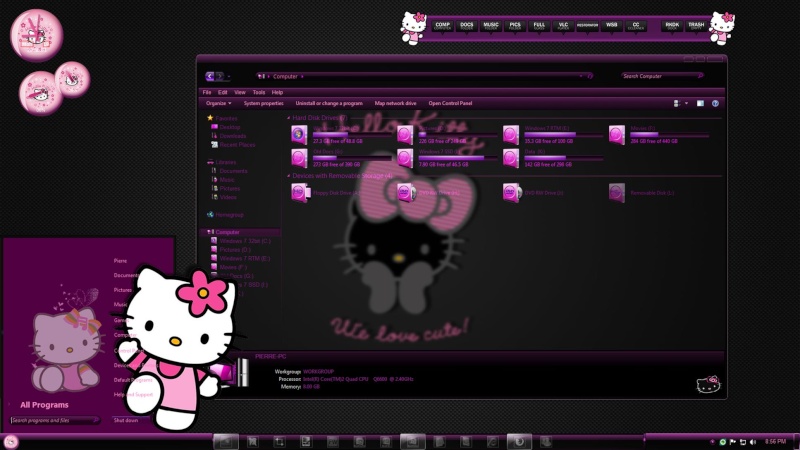The image size is (800, 450).
Task: Open the View menu
Action: [240, 92]
